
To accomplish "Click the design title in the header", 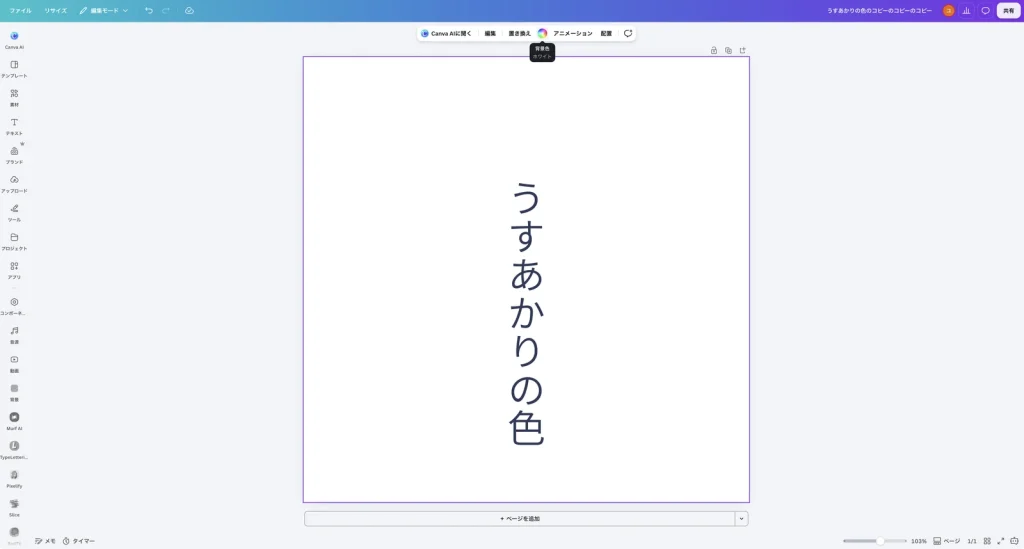I will [880, 10].
